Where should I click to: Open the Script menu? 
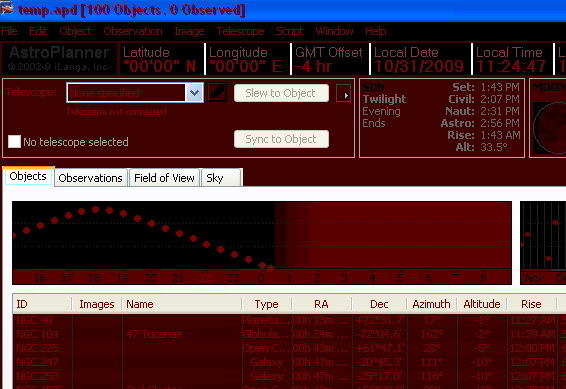pyautogui.click(x=289, y=31)
